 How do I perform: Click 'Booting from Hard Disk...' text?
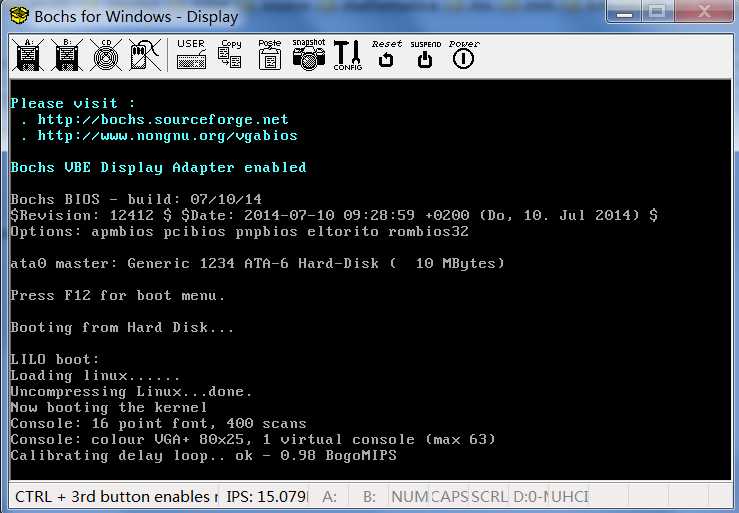click(122, 327)
